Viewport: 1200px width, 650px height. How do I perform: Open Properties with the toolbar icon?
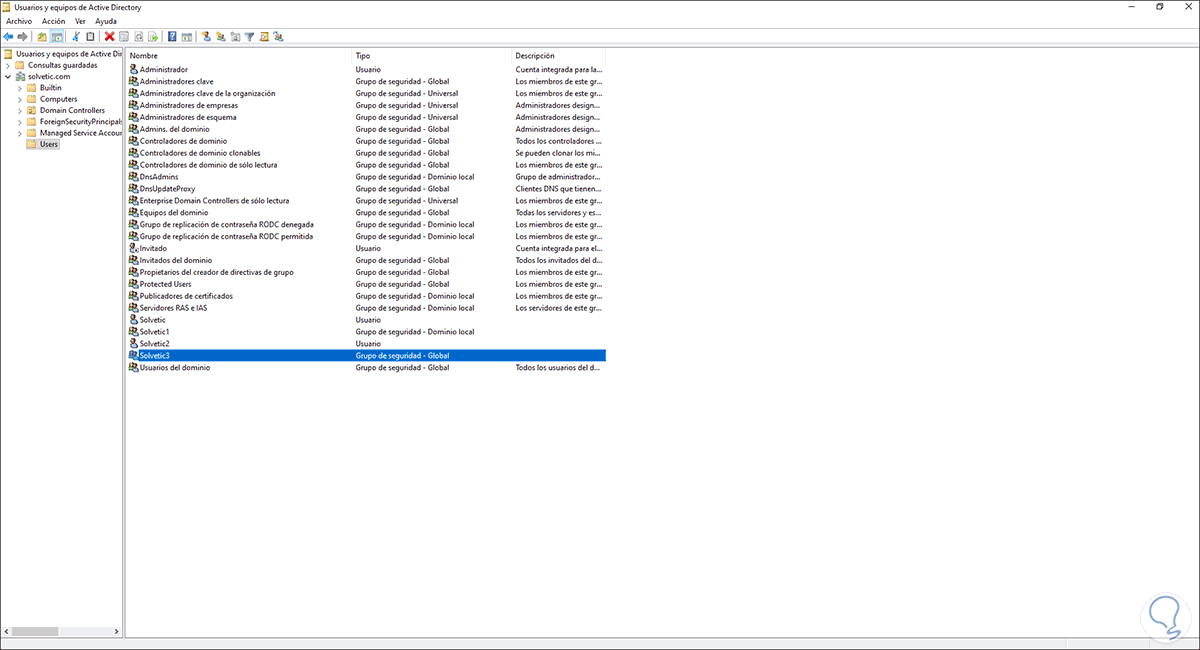[x=124, y=37]
